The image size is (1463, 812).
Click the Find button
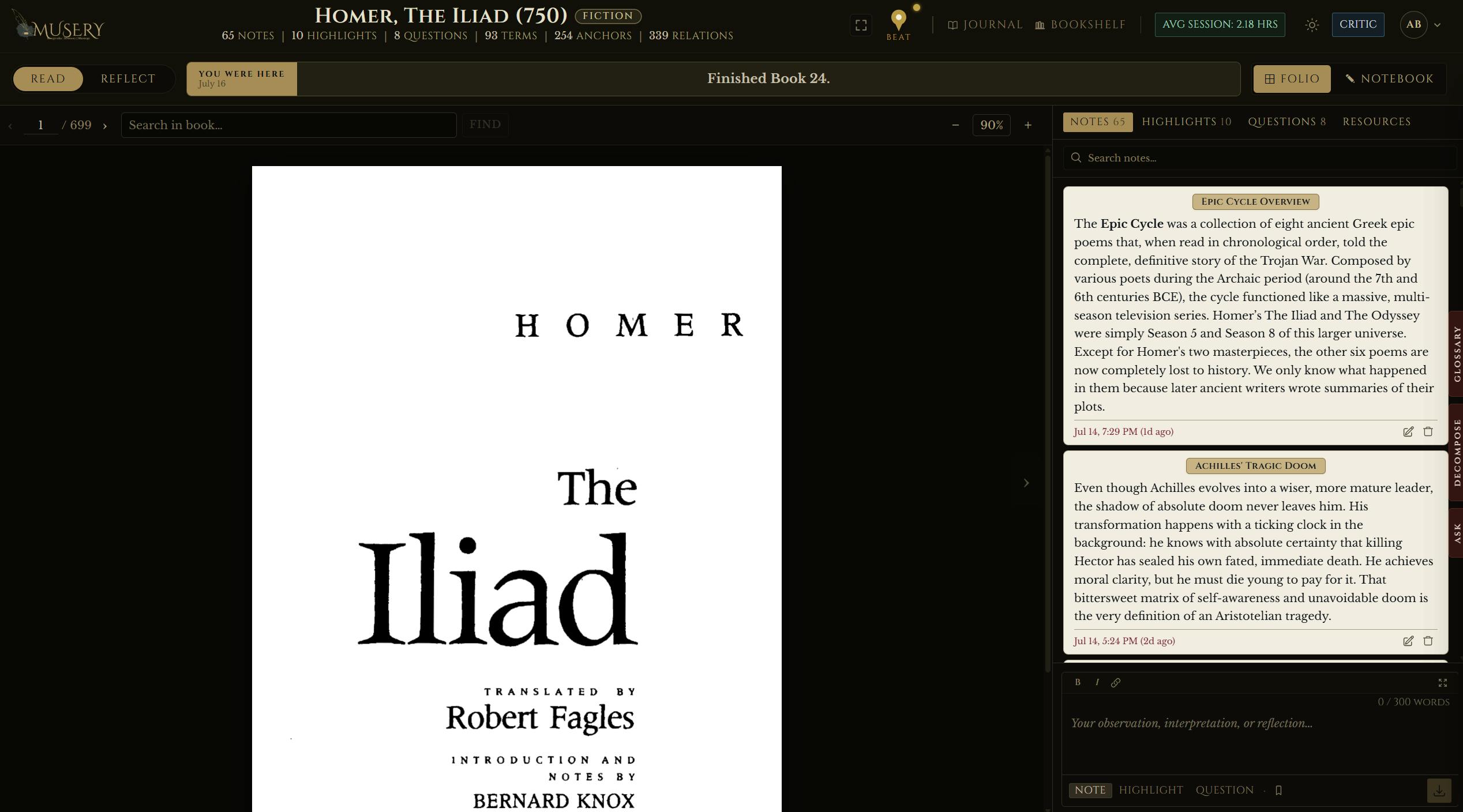pyautogui.click(x=485, y=125)
